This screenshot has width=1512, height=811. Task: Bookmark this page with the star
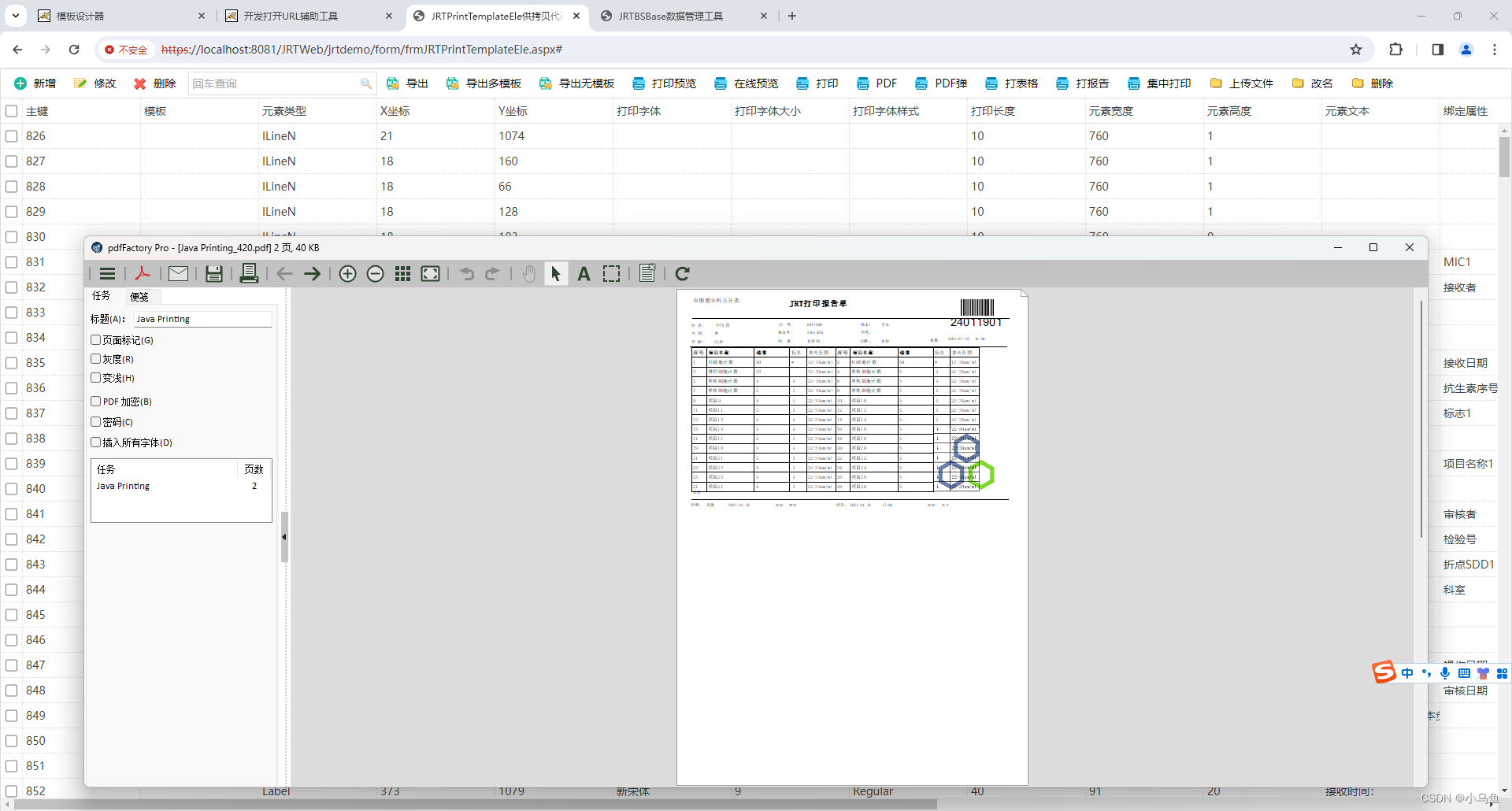(1356, 50)
